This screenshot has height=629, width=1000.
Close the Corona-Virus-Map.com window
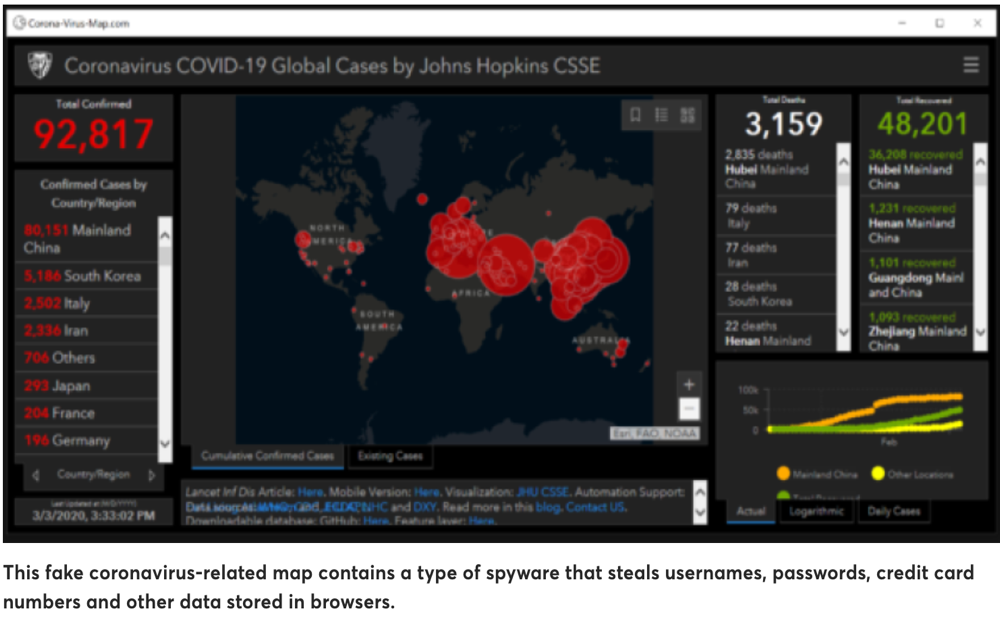click(x=978, y=23)
